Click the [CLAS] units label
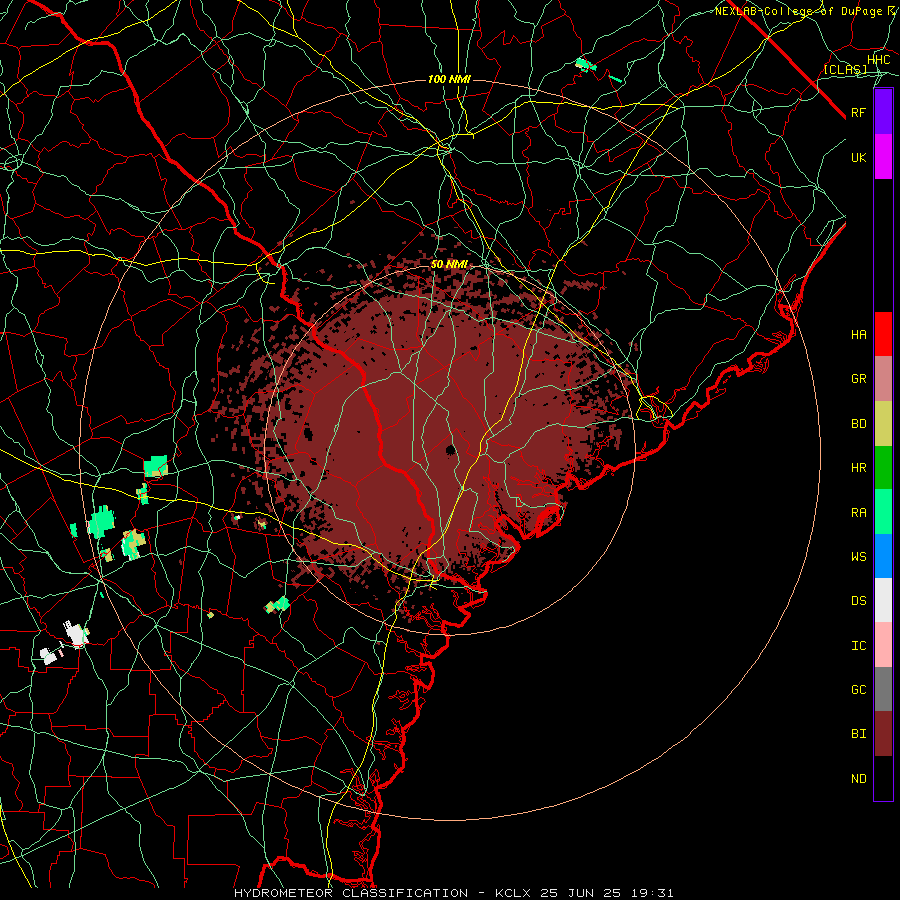 (845, 69)
